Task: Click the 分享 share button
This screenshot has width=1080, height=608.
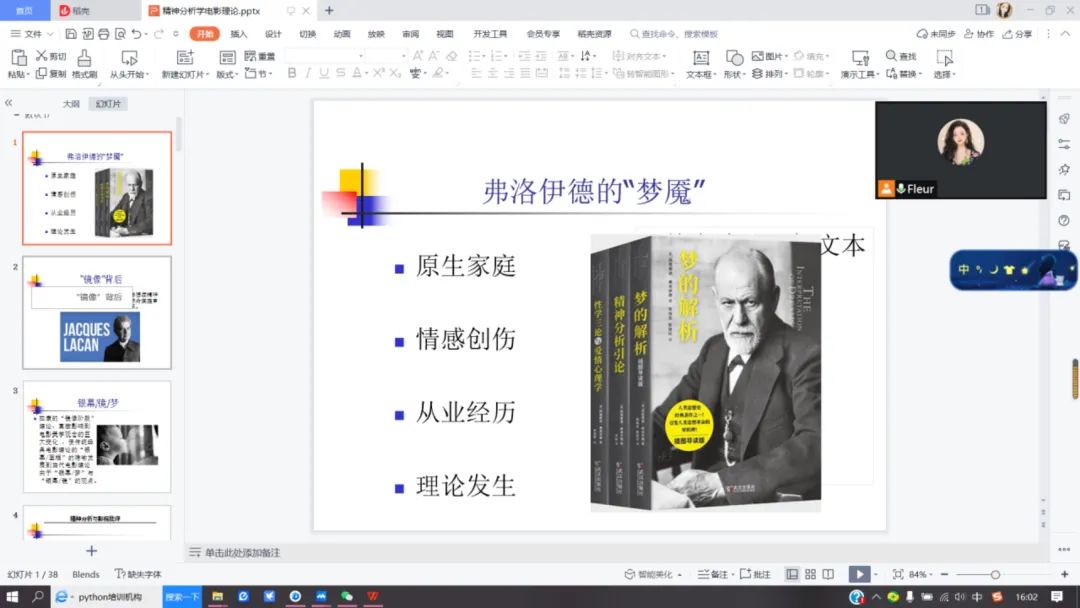Action: point(1017,34)
